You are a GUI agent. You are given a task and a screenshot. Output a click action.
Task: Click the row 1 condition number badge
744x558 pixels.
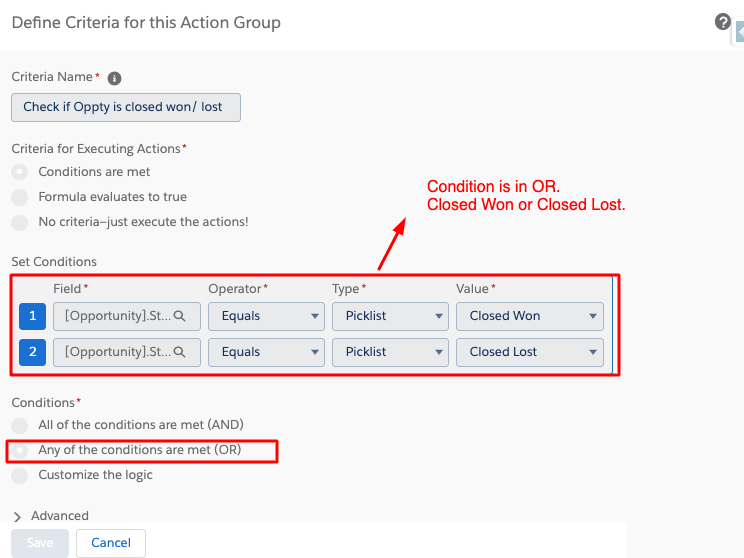[x=32, y=316]
